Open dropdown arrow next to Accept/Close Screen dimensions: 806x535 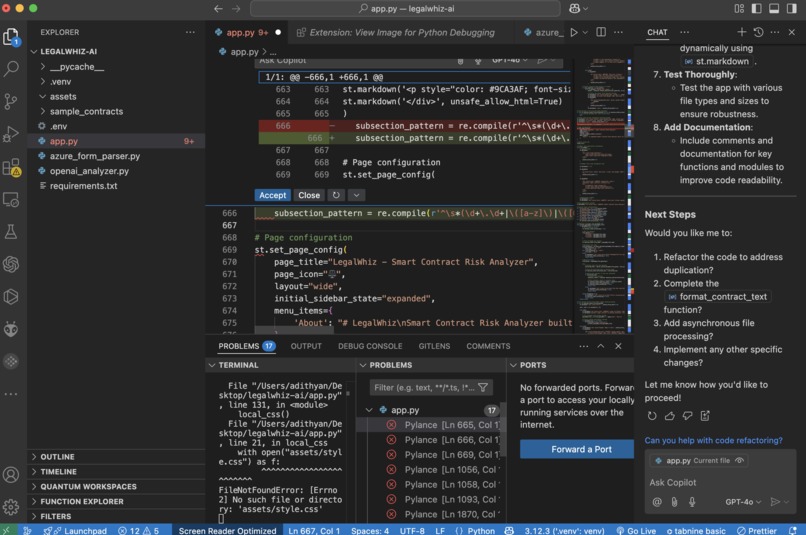click(356, 195)
